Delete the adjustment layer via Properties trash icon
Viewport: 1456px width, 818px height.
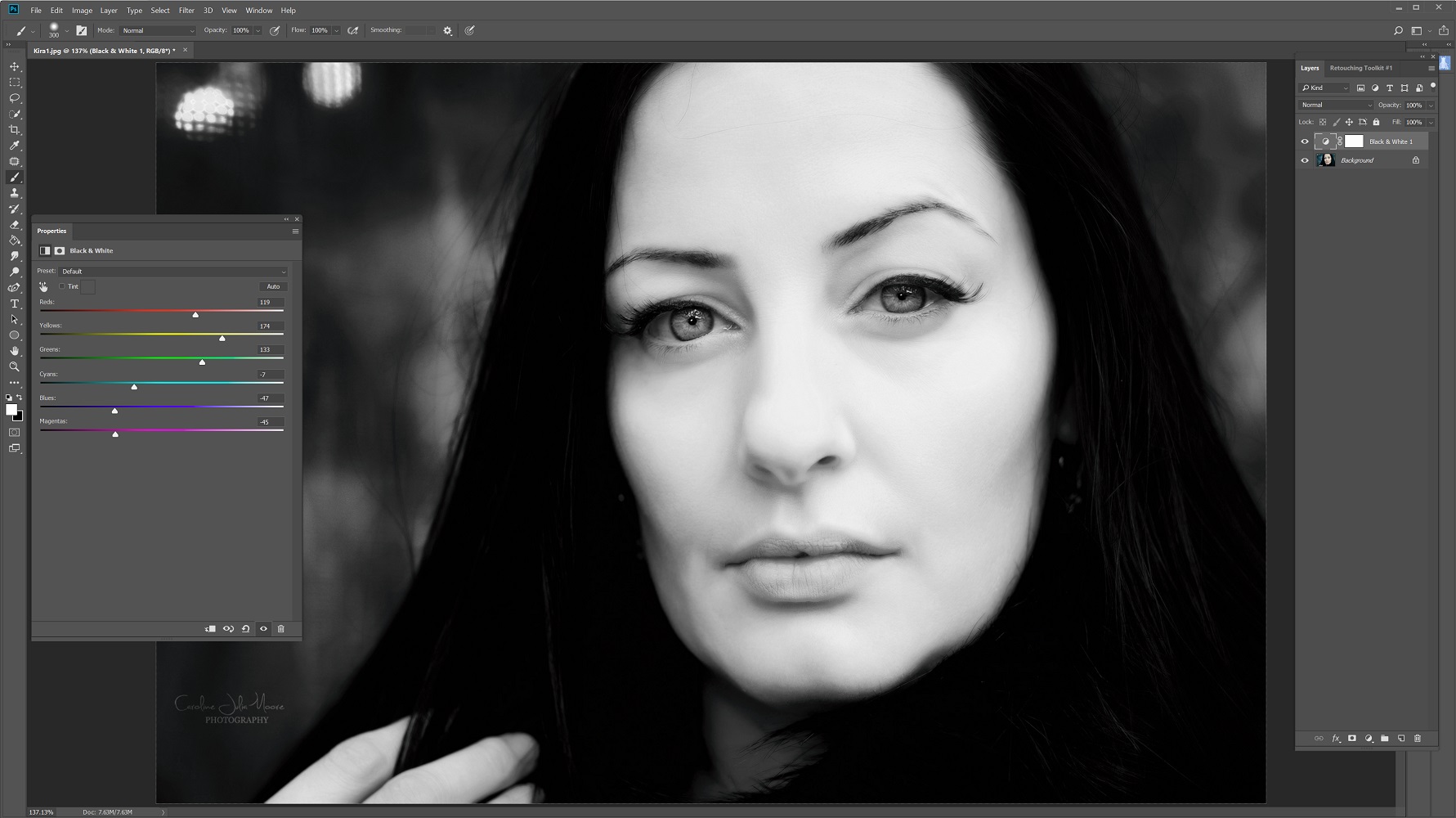(x=281, y=629)
